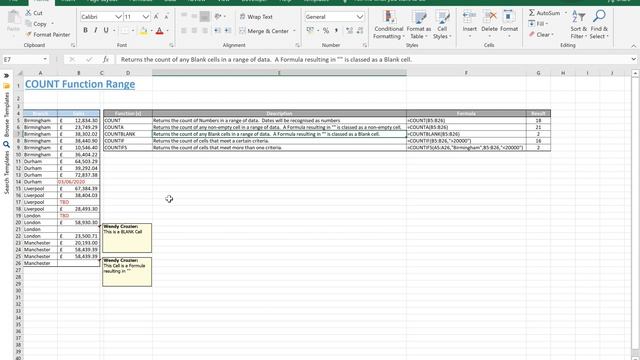Toggle underline formatting
The height and width of the screenshot is (360, 640).
click(x=106, y=30)
